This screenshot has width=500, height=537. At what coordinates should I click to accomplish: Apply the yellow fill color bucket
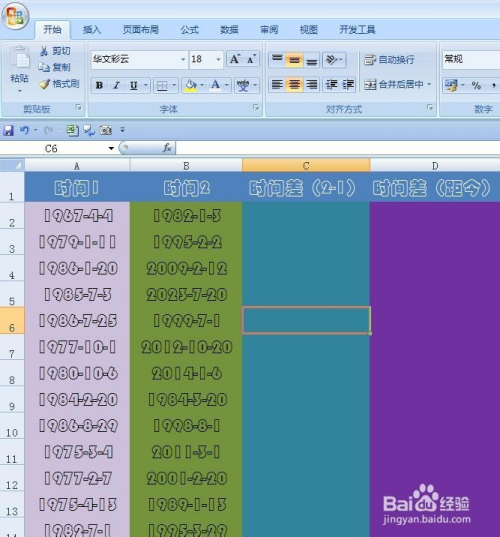click(190, 85)
